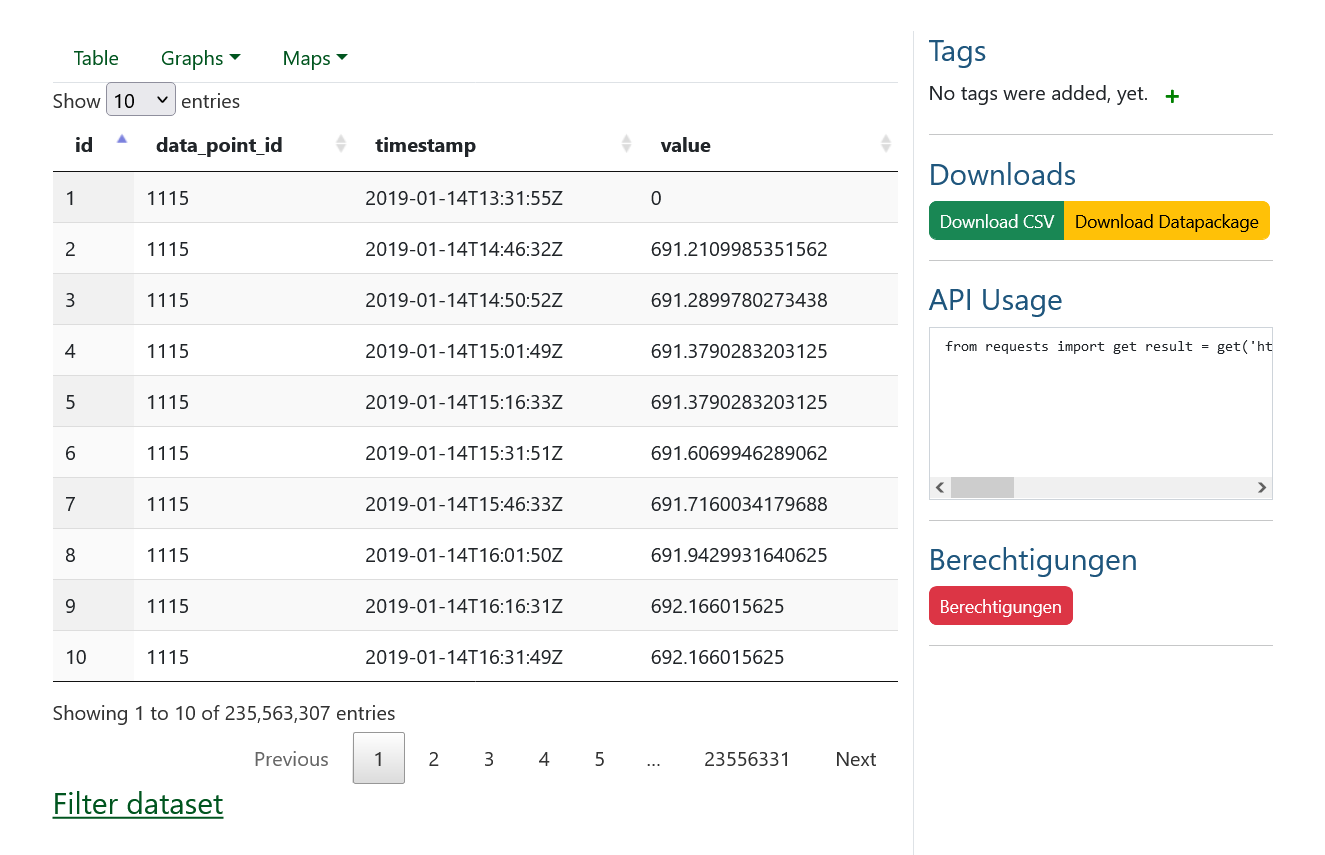1325x855 pixels.
Task: Select value cell 691.2899780273438
Action: point(739,300)
